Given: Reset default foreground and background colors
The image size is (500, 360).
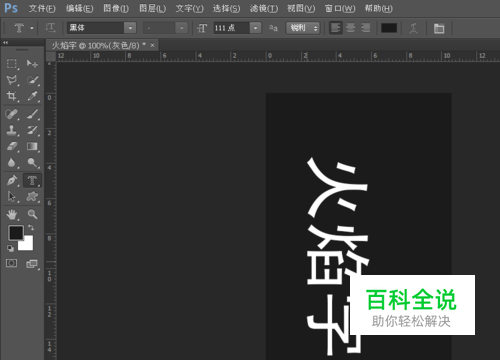Looking at the screenshot, I should pyautogui.click(x=10, y=248).
